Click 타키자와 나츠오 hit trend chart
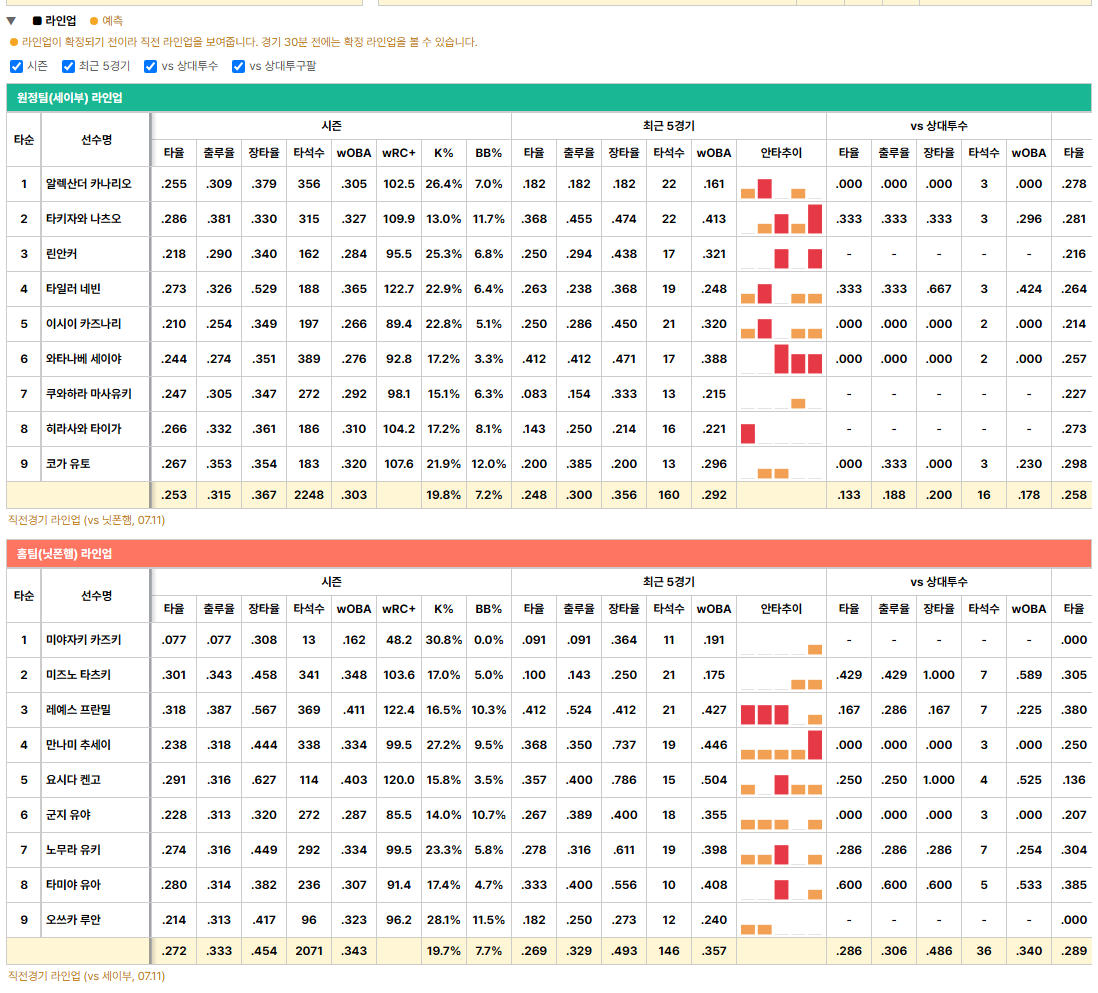The width and height of the screenshot is (1098, 993). point(781,219)
